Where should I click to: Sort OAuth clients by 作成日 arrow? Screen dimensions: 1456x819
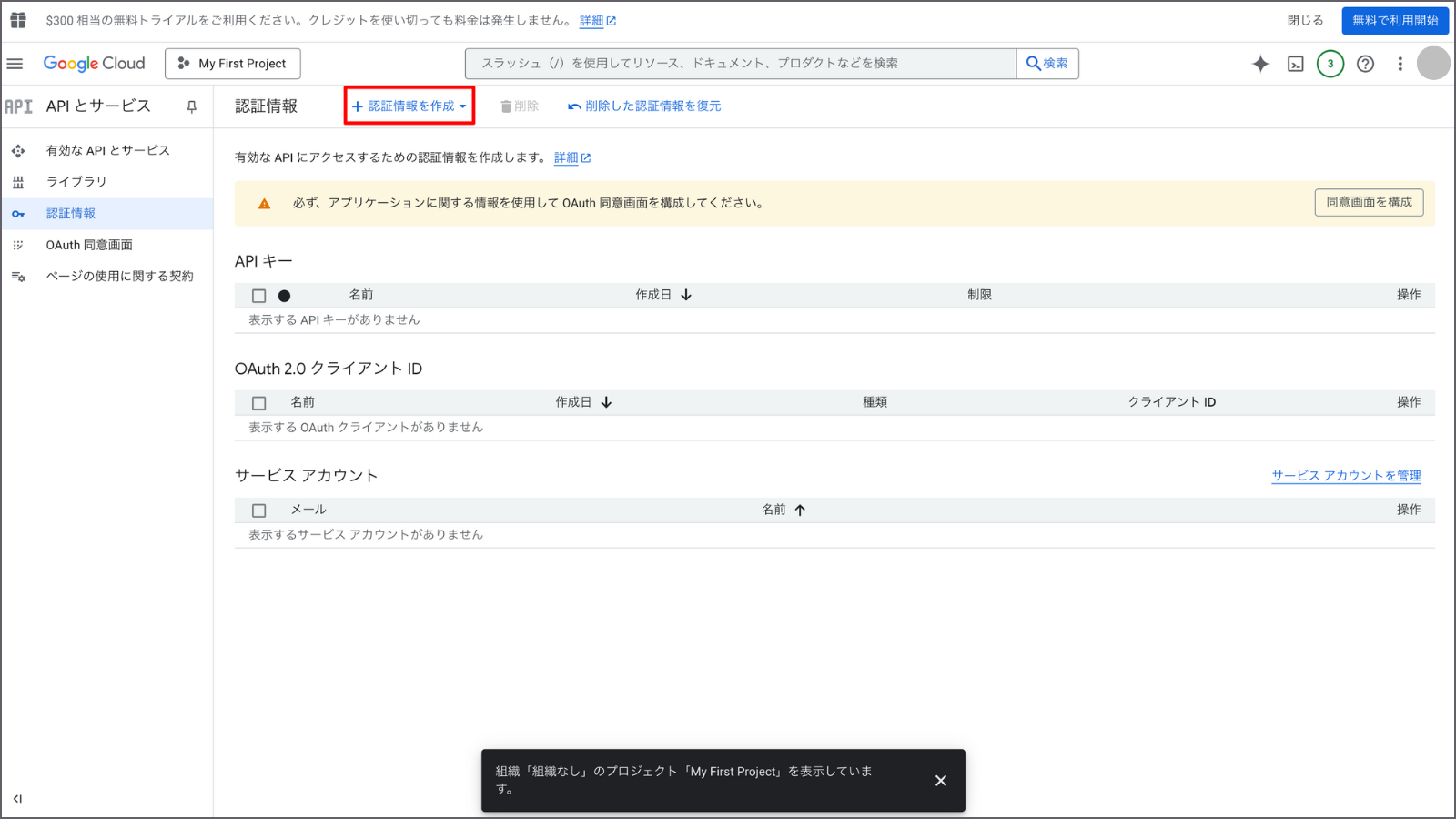(606, 402)
